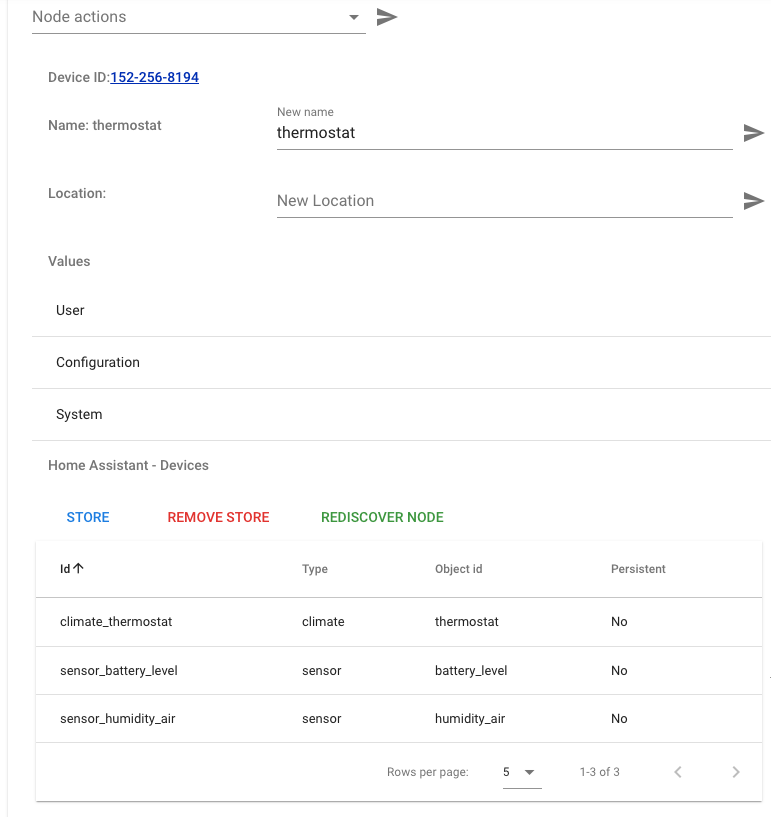Submit the selected node action via send arrow
Screen dimensions: 771x817
387,16
